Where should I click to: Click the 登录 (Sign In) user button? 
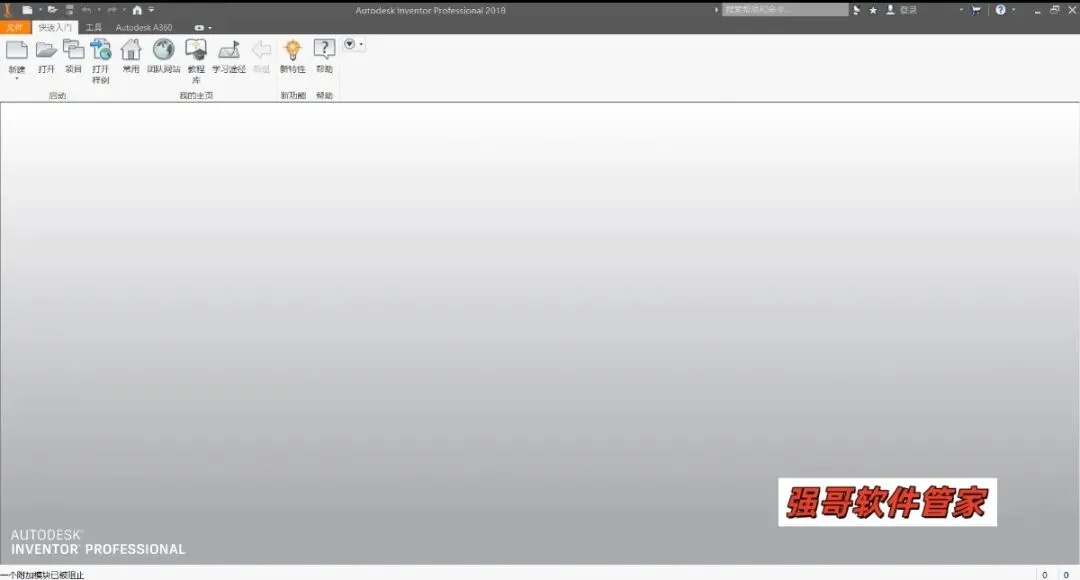tap(902, 10)
